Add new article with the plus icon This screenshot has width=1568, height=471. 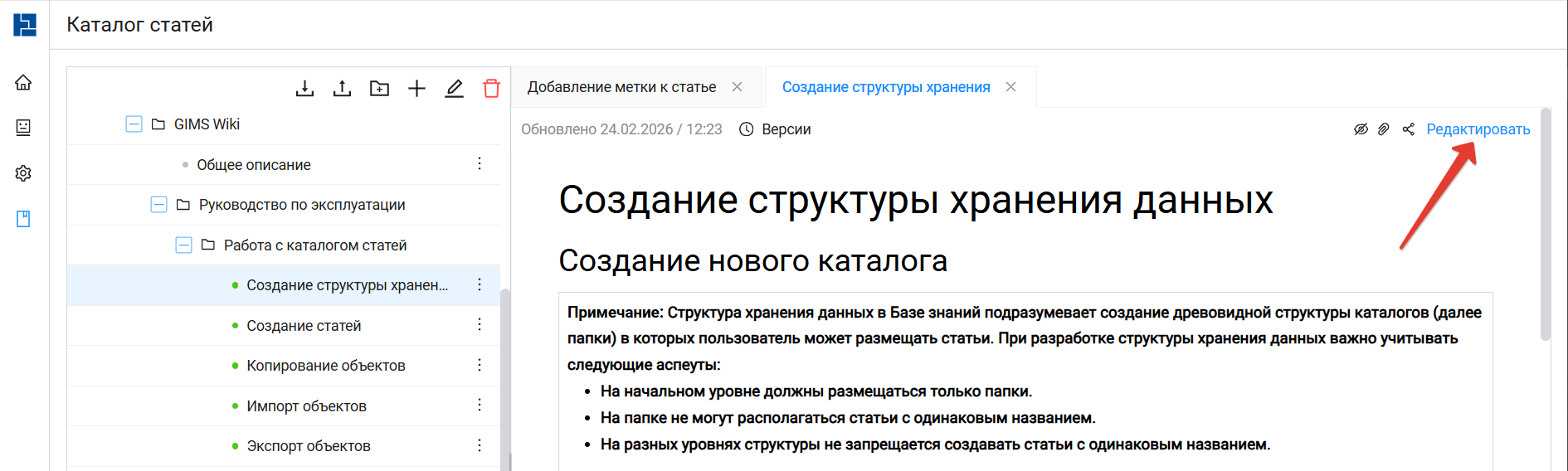pos(416,88)
